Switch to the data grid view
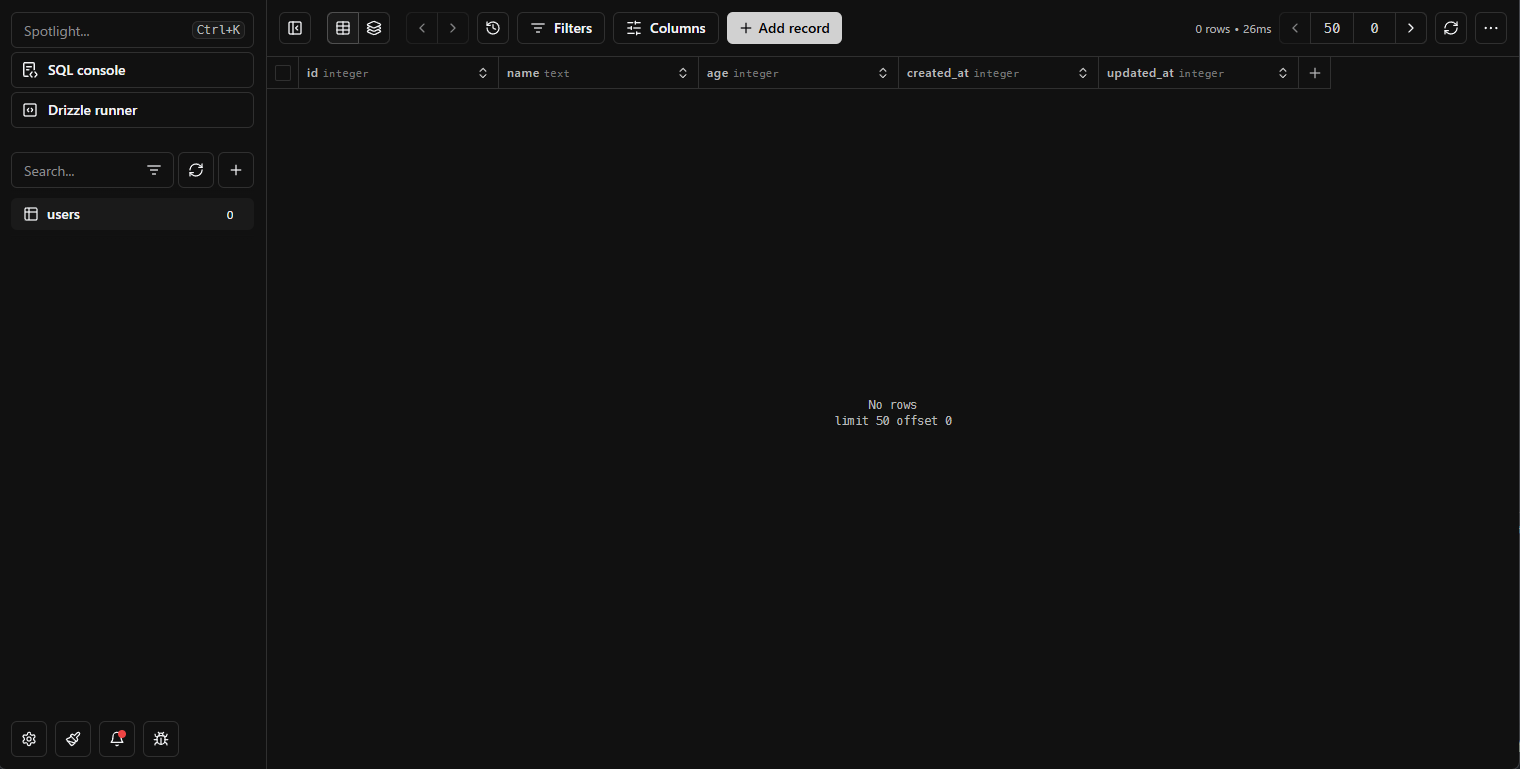This screenshot has height=769, width=1520. pos(343,28)
